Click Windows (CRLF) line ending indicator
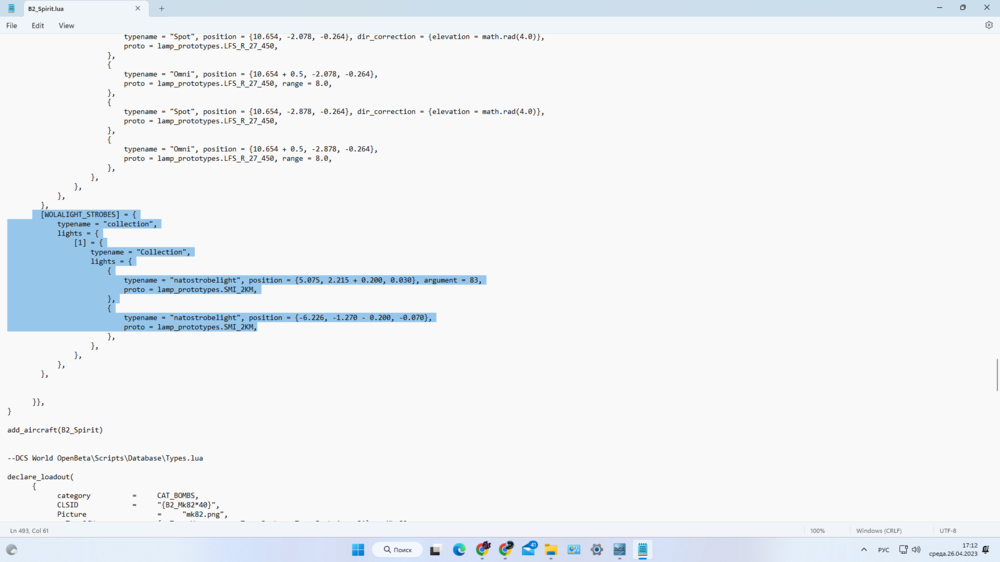Image resolution: width=1000 pixels, height=562 pixels. [879, 531]
